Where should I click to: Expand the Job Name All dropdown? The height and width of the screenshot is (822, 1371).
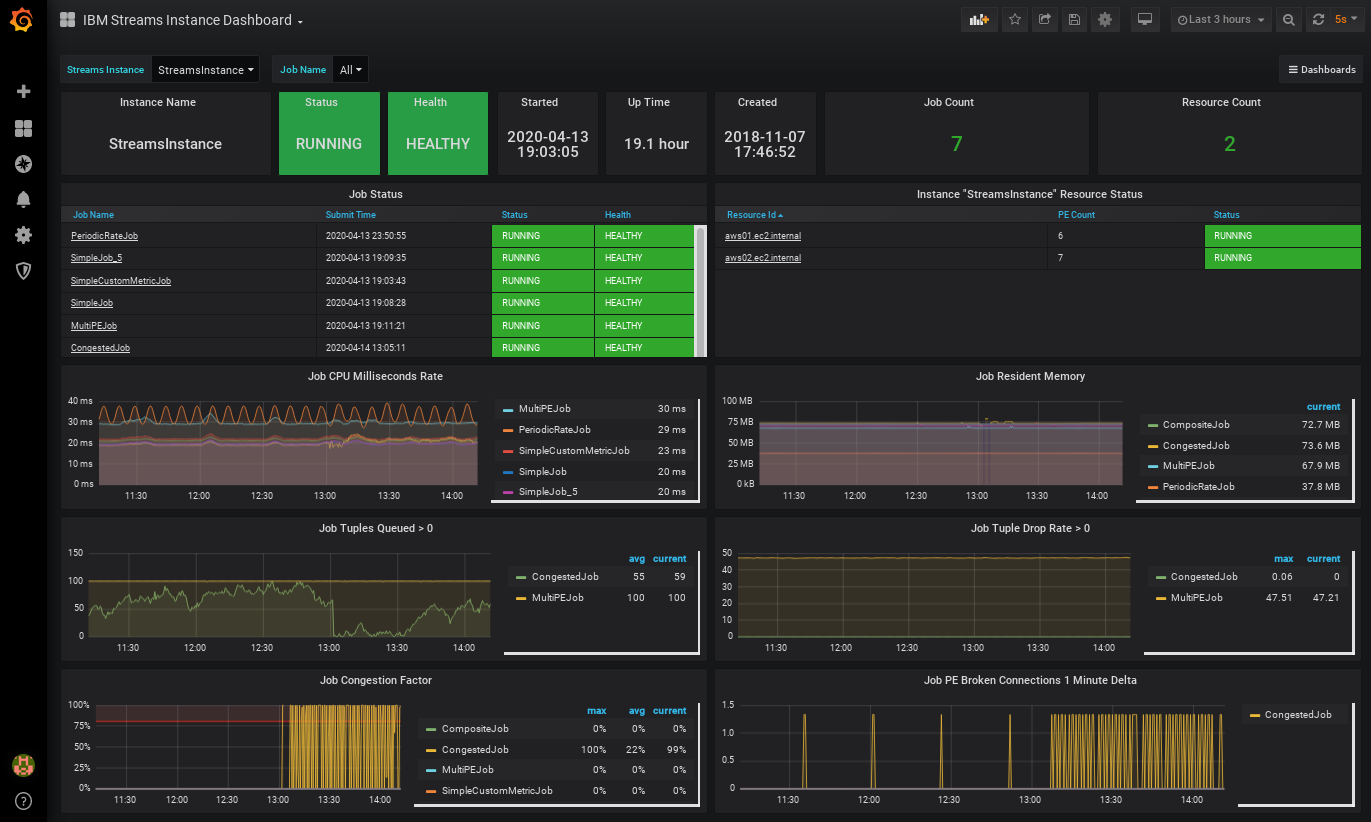click(x=350, y=70)
